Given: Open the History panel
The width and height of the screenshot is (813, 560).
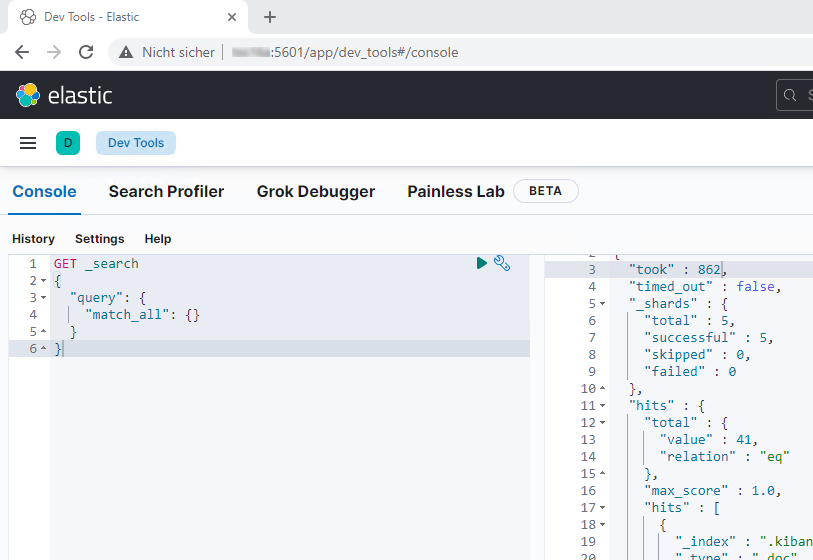Looking at the screenshot, I should click(33, 239).
